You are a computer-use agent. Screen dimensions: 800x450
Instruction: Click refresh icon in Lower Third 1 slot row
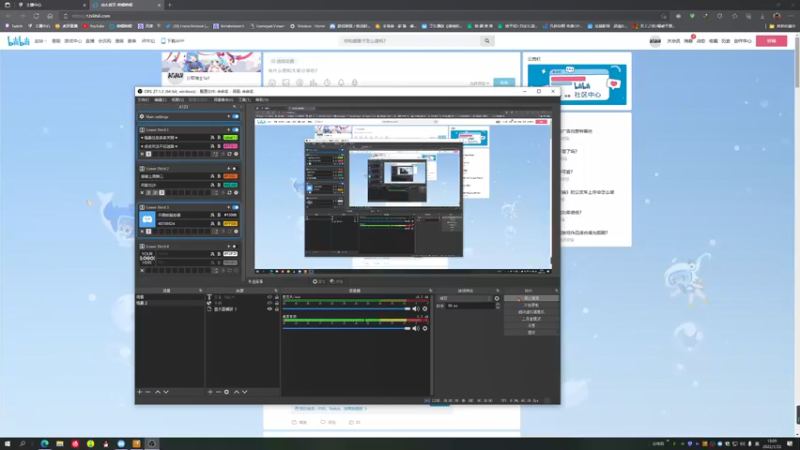click(229, 154)
